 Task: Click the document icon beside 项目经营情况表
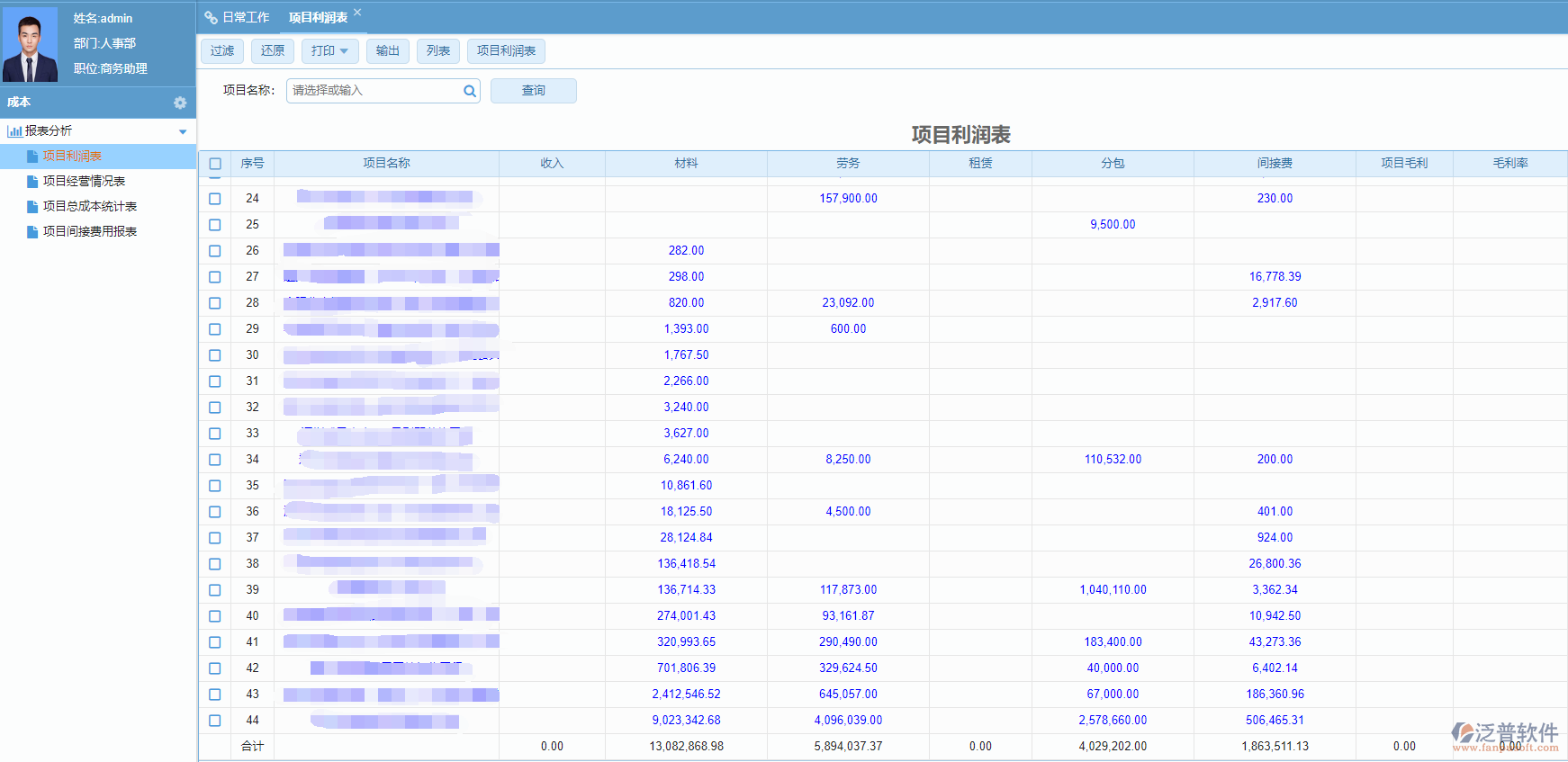tap(32, 182)
